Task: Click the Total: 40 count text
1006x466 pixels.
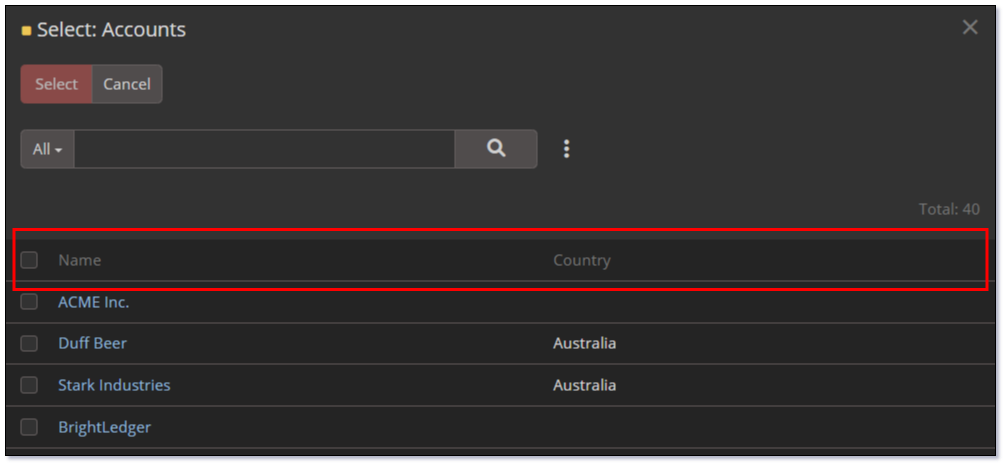Action: coord(949,209)
